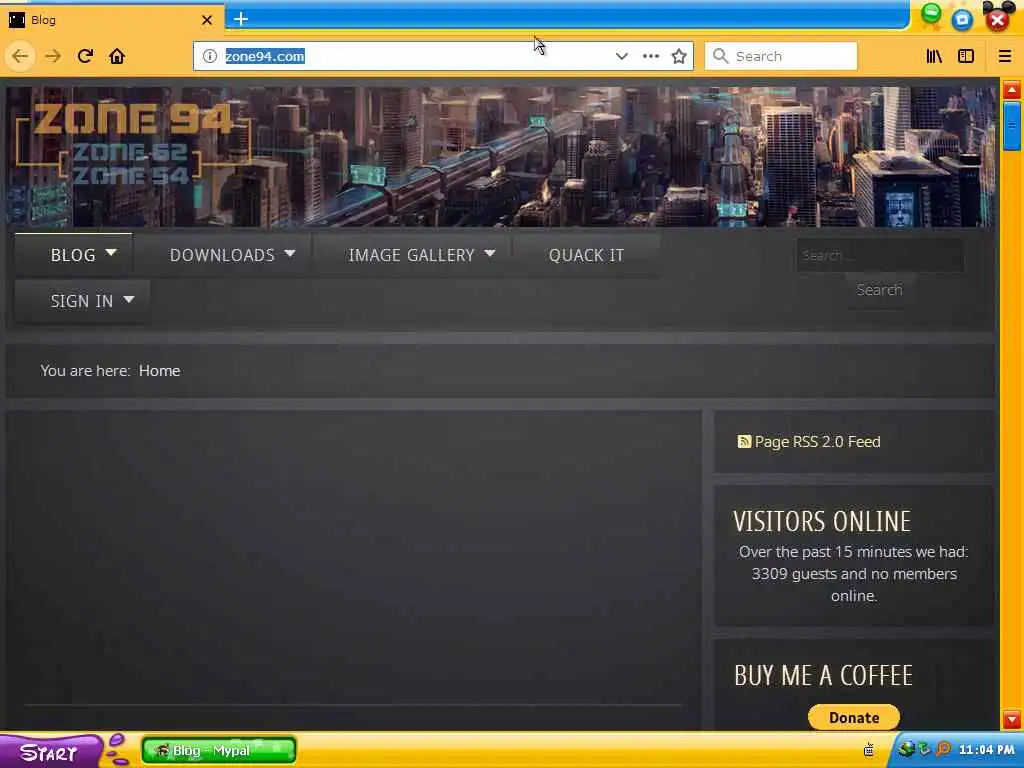
Task: Go back to the previous page
Action: tap(20, 56)
